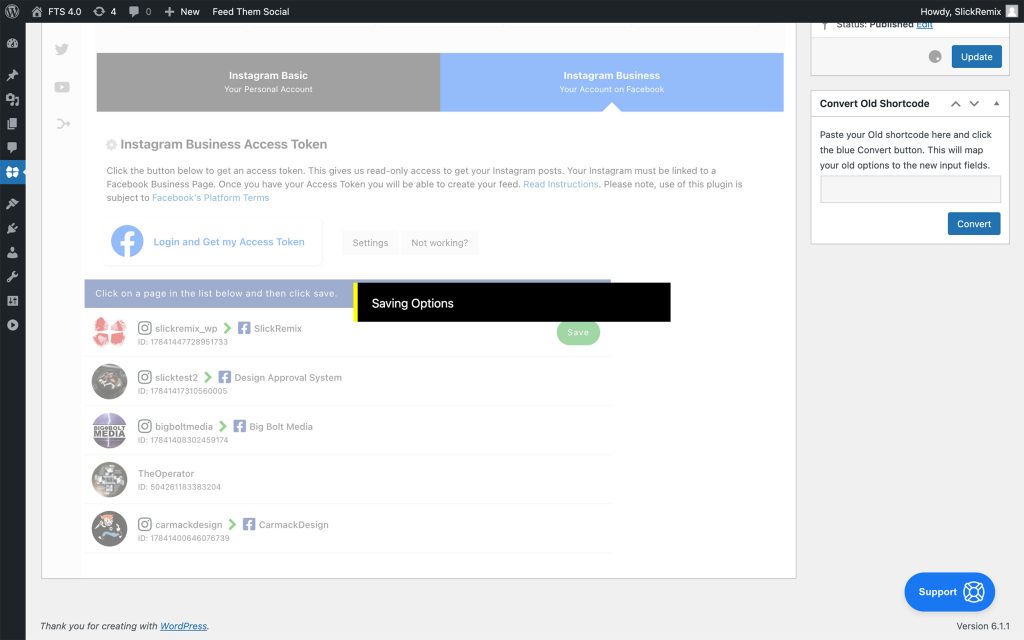Click Login and Get my Access Token
This screenshot has width=1024, height=640.
[x=229, y=242]
